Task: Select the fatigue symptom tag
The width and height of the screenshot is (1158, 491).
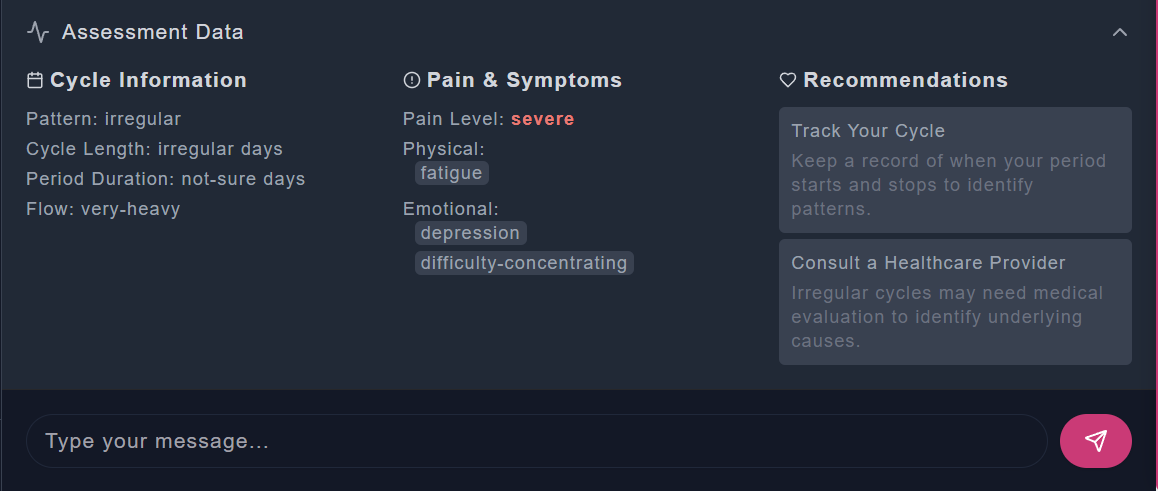Action: click(452, 173)
